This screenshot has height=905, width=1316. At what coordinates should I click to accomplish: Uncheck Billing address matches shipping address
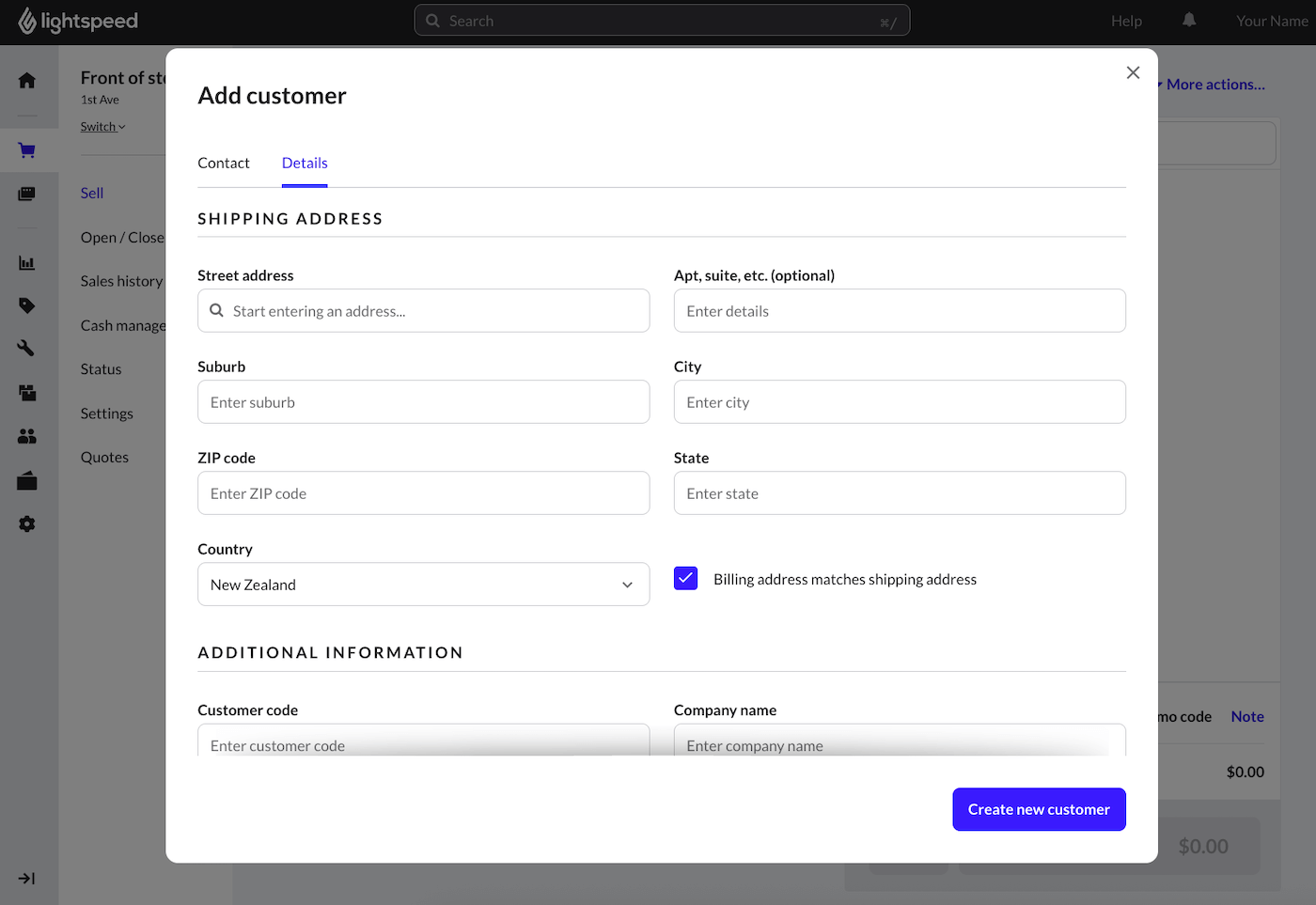(686, 579)
